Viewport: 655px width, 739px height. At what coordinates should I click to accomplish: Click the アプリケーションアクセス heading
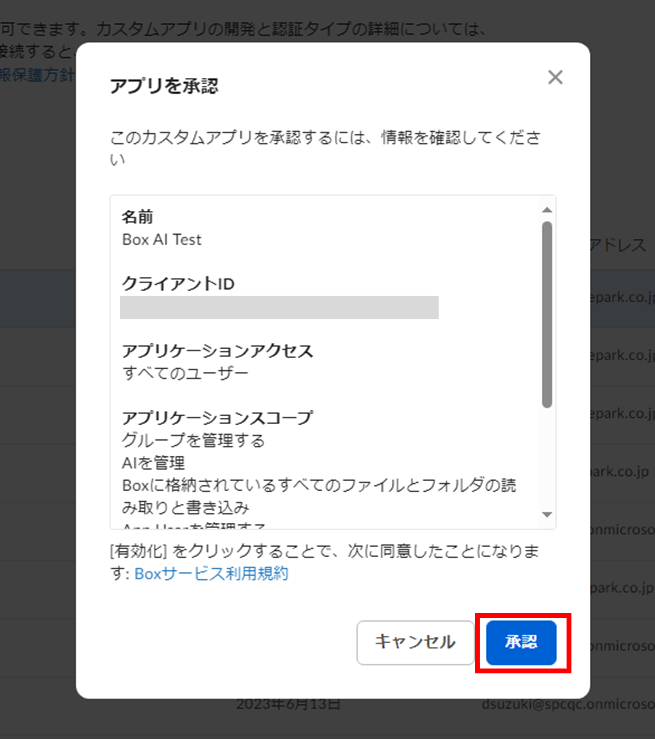[x=217, y=351]
